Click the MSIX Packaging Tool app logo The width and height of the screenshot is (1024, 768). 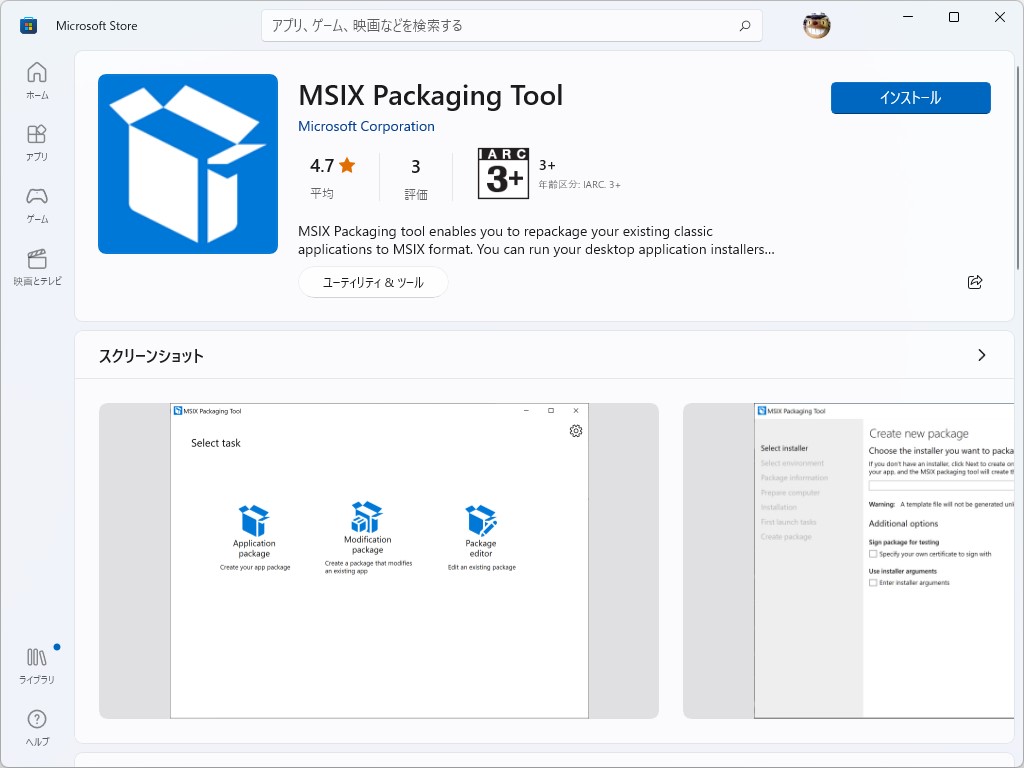point(187,163)
